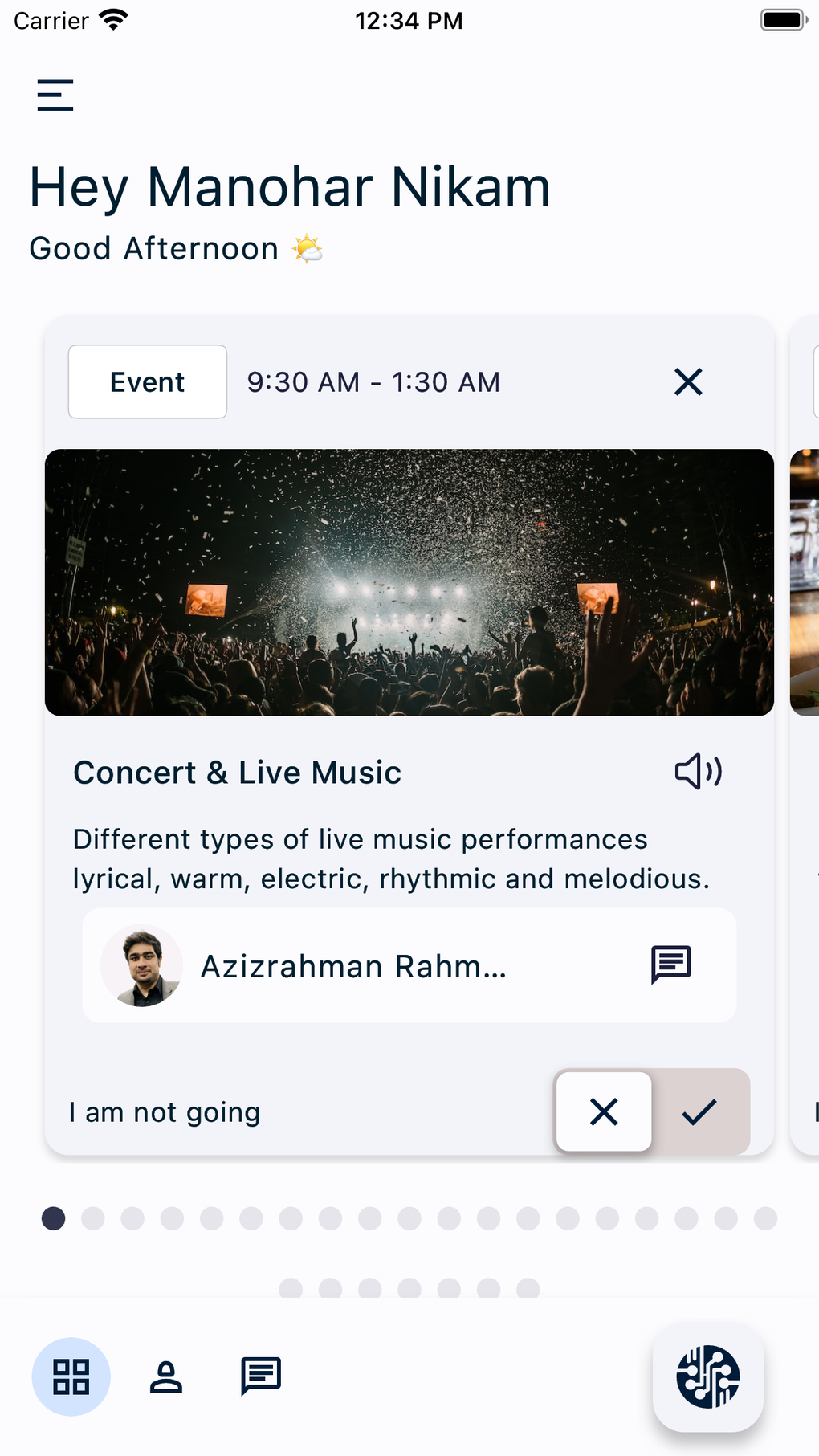The image size is (819, 1456).
Task: Select the not-going X option
Action: click(x=604, y=1111)
